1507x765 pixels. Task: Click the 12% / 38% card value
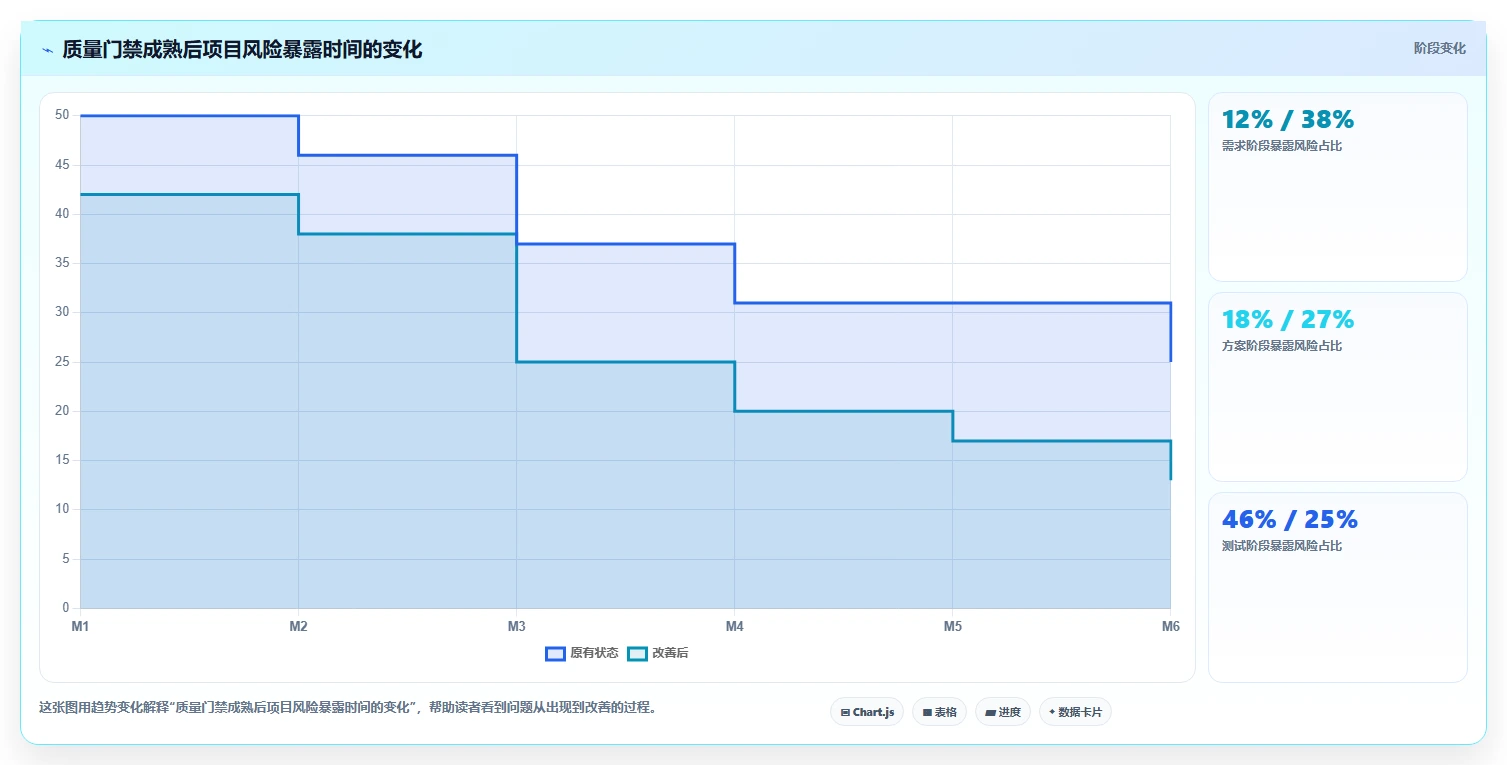[x=1287, y=120]
